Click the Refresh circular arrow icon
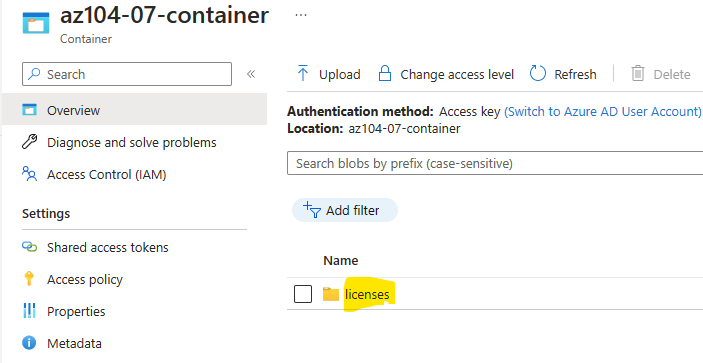The height and width of the screenshot is (363, 703). tap(538, 73)
